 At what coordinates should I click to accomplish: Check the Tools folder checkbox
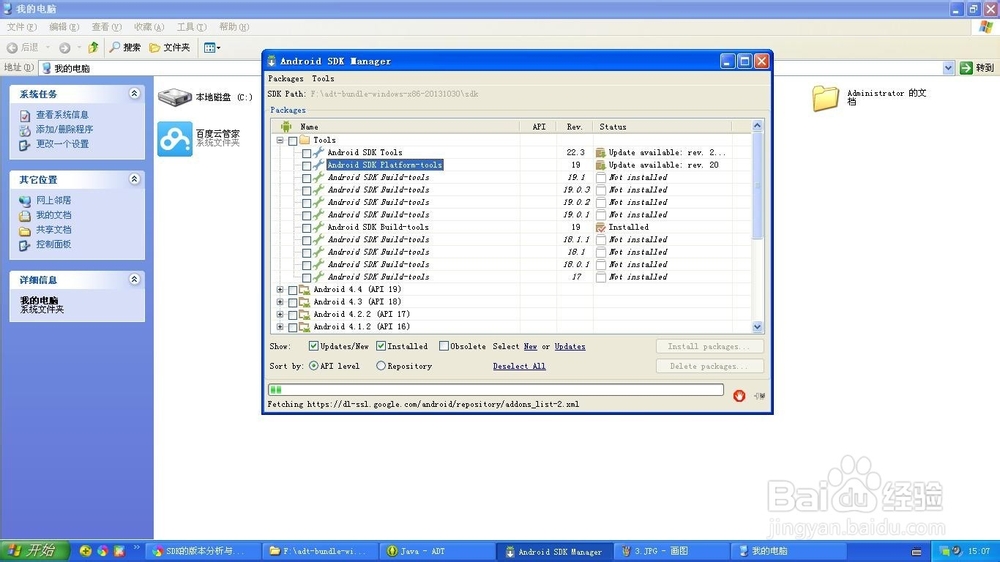(293, 140)
